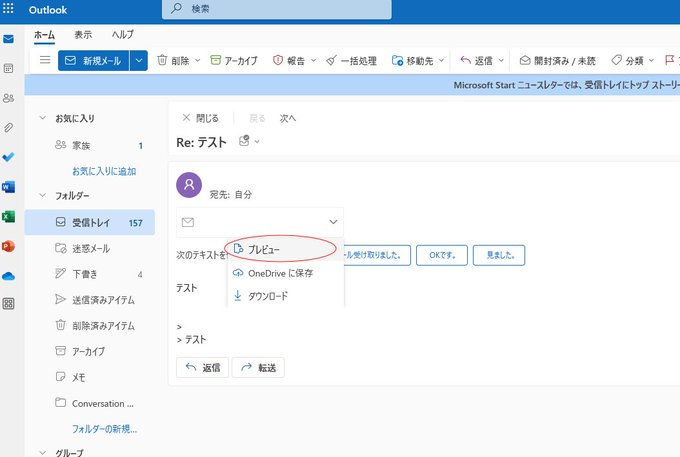Select プレビュー menu item
This screenshot has height=457, width=680.
(x=285, y=249)
